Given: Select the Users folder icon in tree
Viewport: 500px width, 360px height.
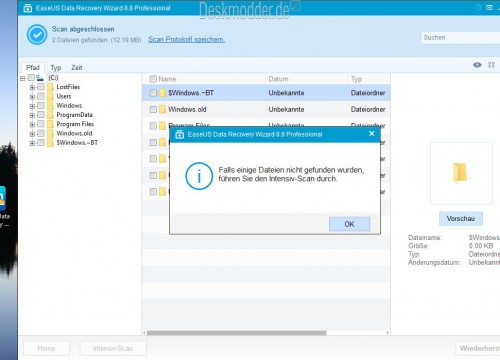Looking at the screenshot, I should (x=50, y=96).
